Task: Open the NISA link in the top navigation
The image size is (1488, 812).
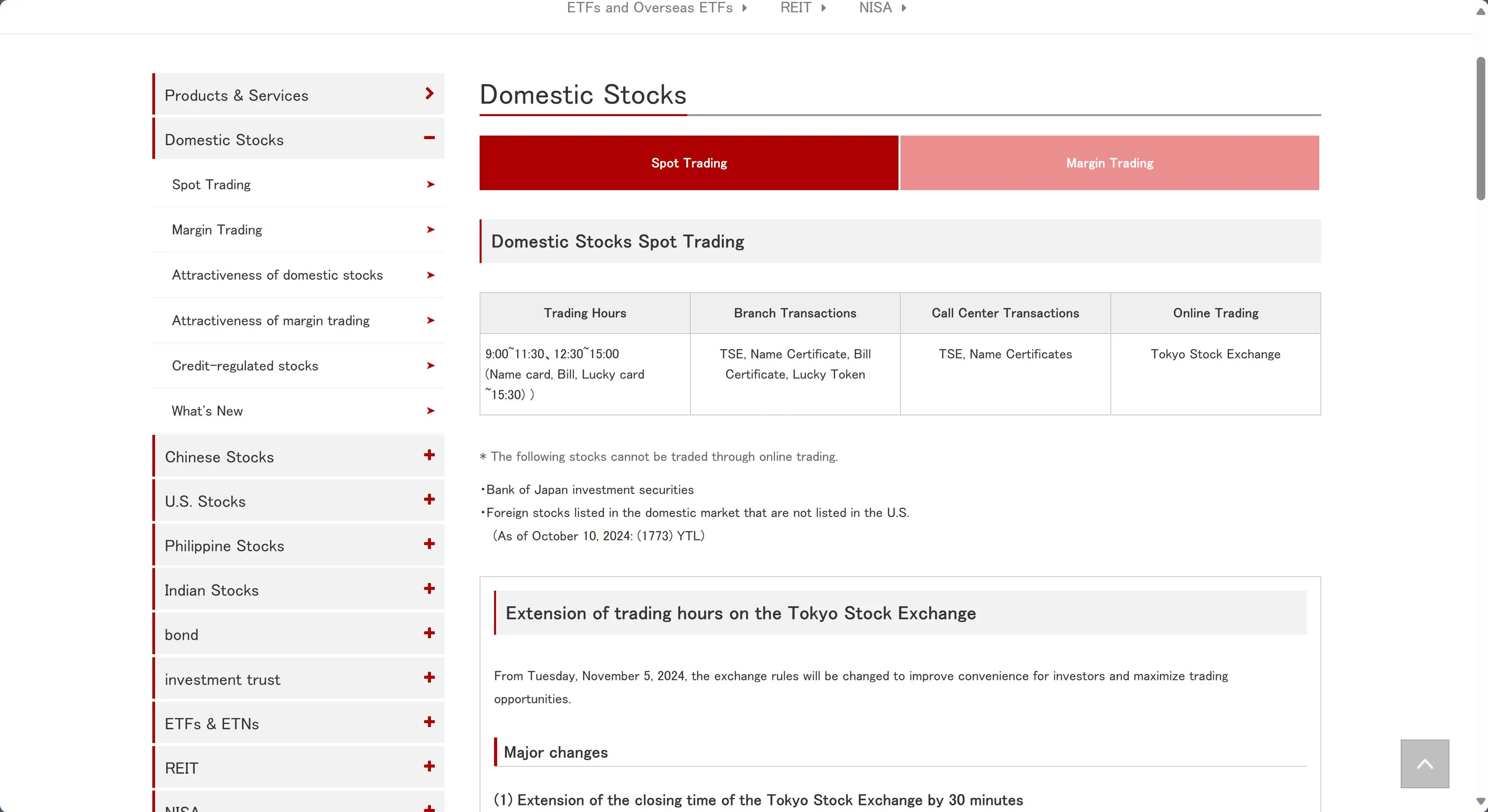Action: pyautogui.click(x=875, y=7)
